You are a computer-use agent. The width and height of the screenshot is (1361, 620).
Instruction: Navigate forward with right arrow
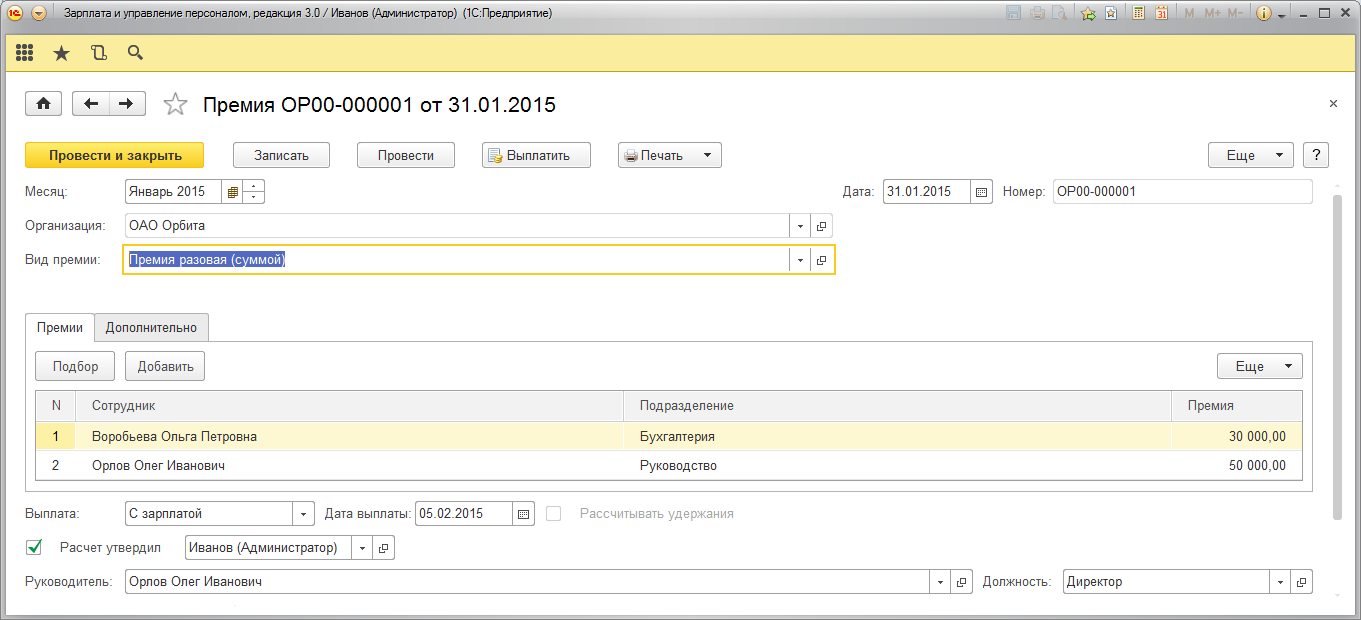(x=127, y=104)
